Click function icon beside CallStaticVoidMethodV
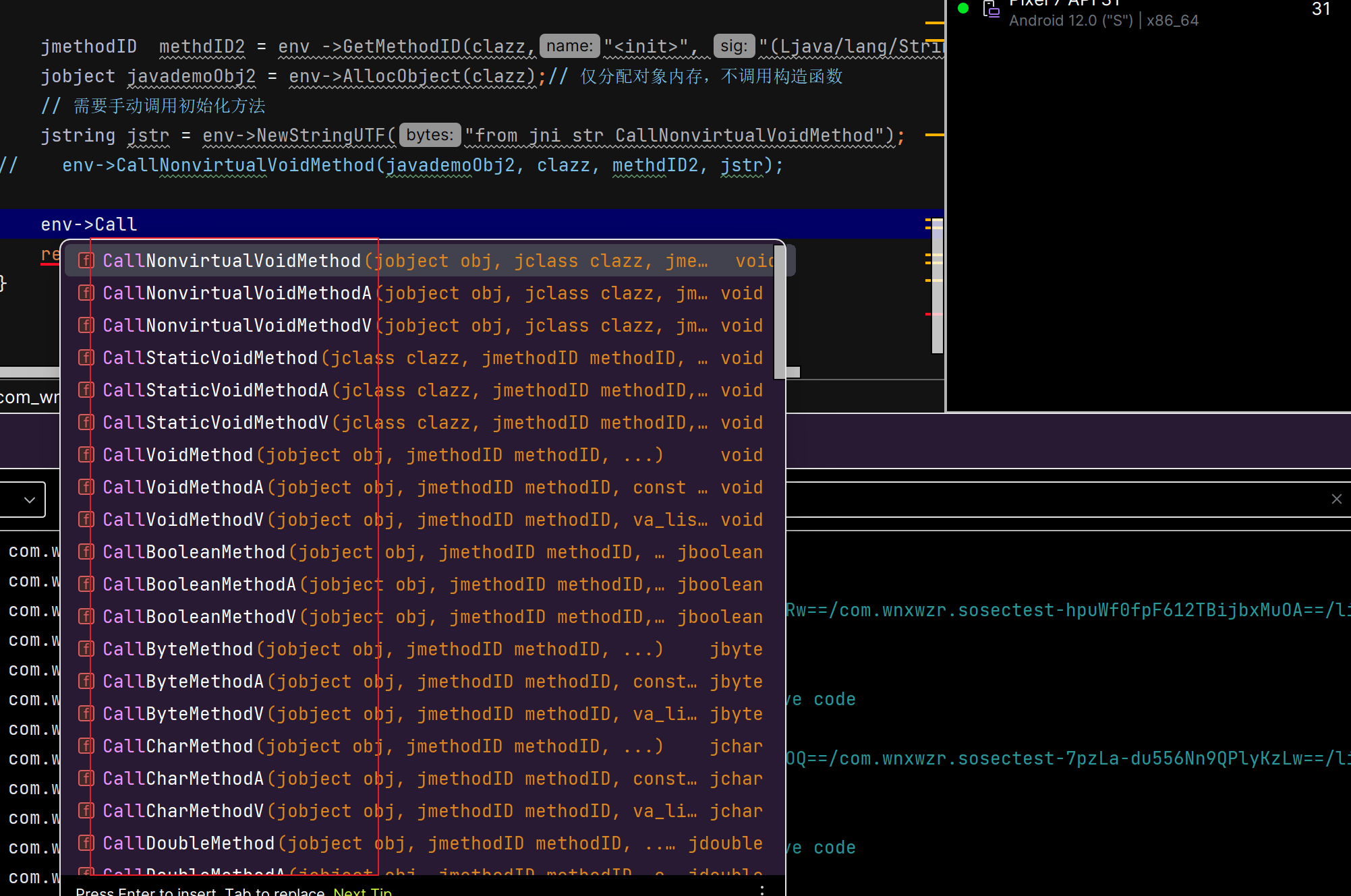Screen dimensions: 1351x896 [86, 422]
